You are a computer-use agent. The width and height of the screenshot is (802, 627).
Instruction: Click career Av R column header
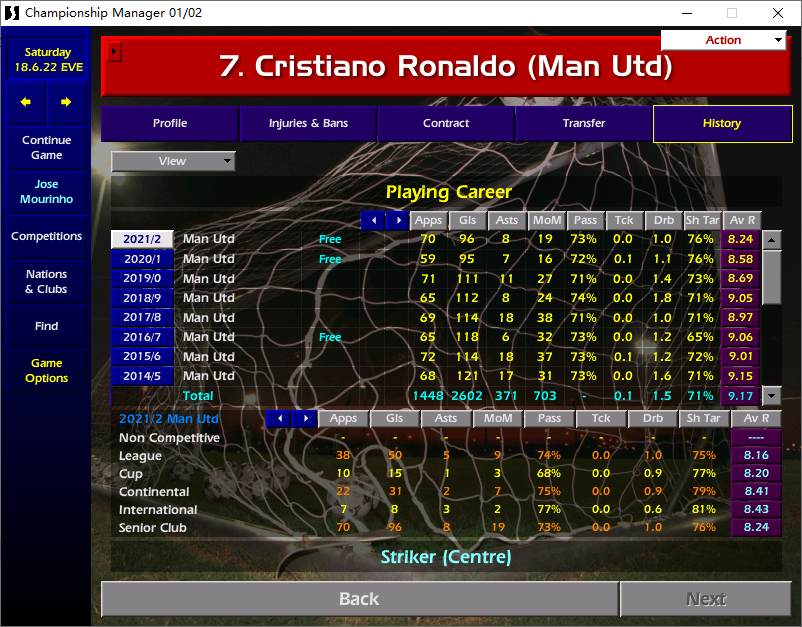point(742,220)
